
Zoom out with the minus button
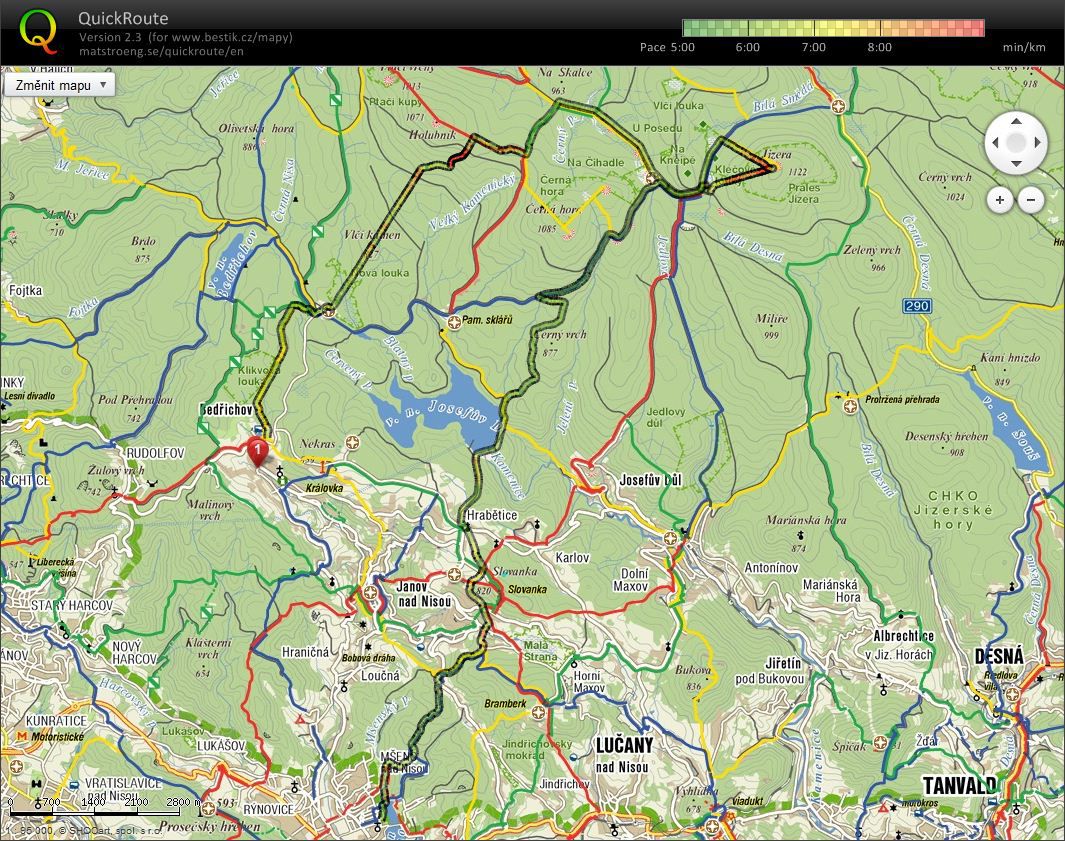click(x=1031, y=200)
